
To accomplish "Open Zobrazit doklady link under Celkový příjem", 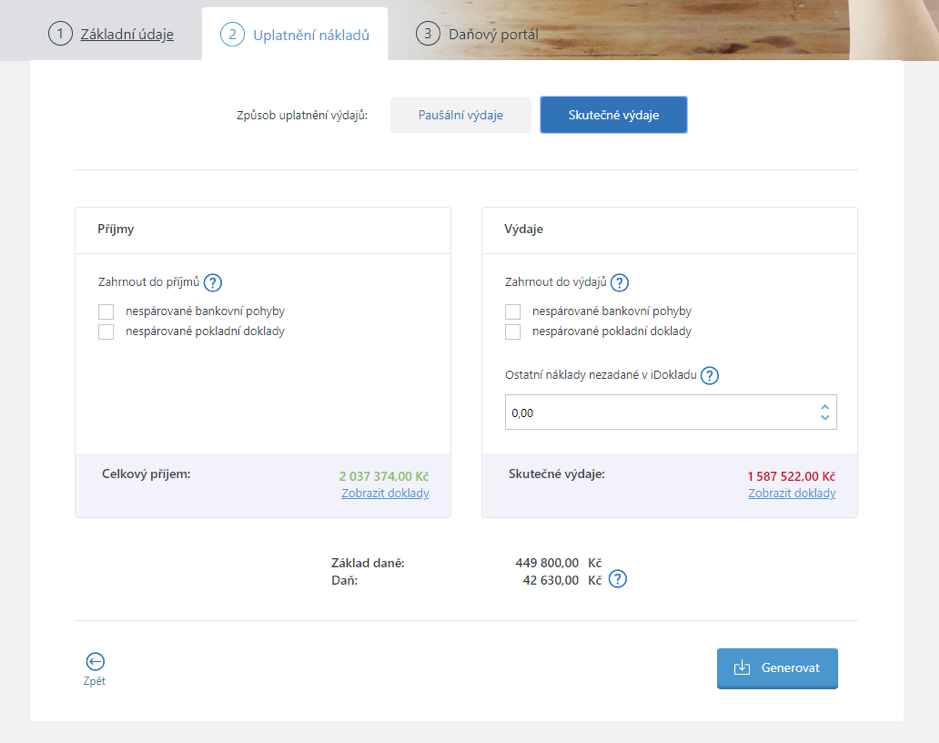I will tap(385, 493).
